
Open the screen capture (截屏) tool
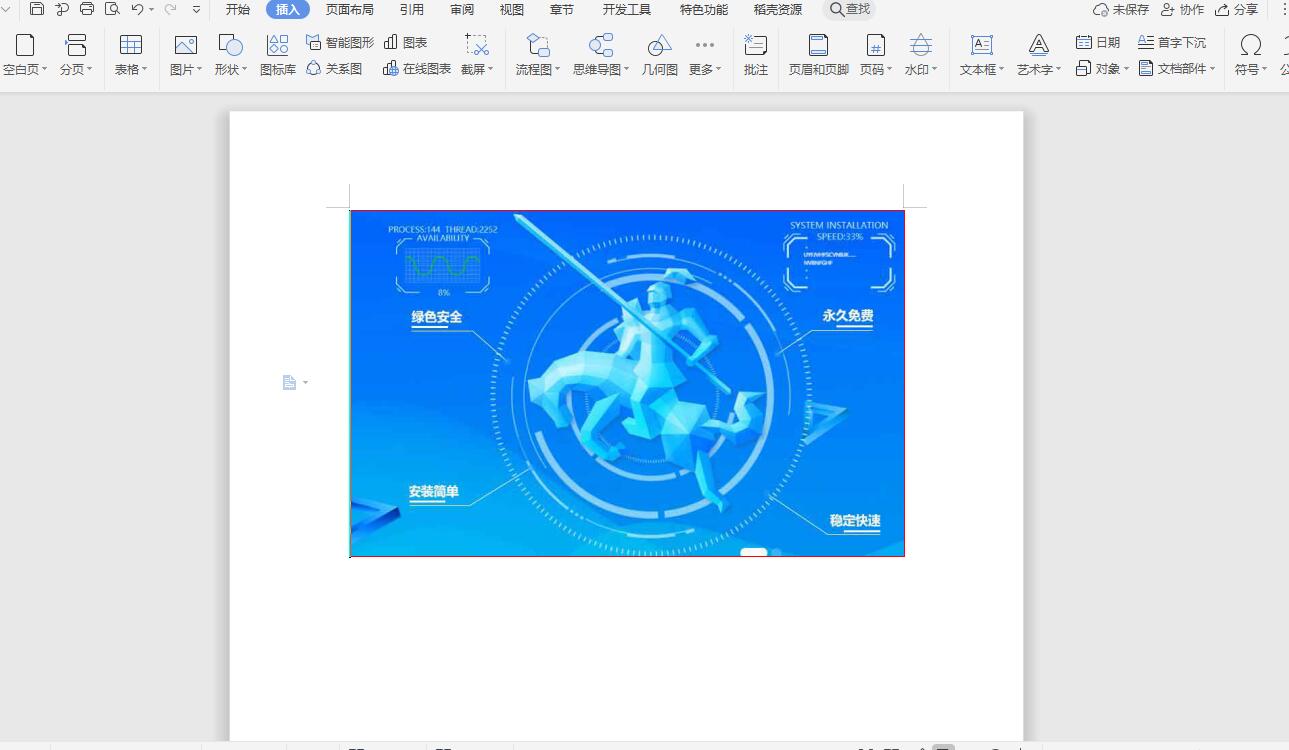477,54
